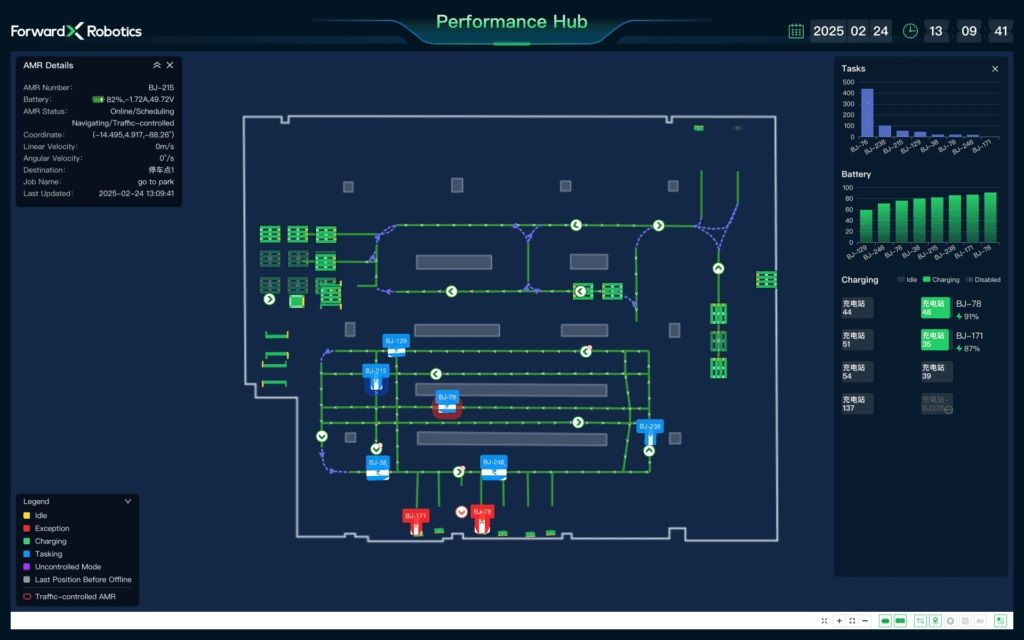Toggle the eye visibility icon in bottom toolbar

[x=980, y=621]
